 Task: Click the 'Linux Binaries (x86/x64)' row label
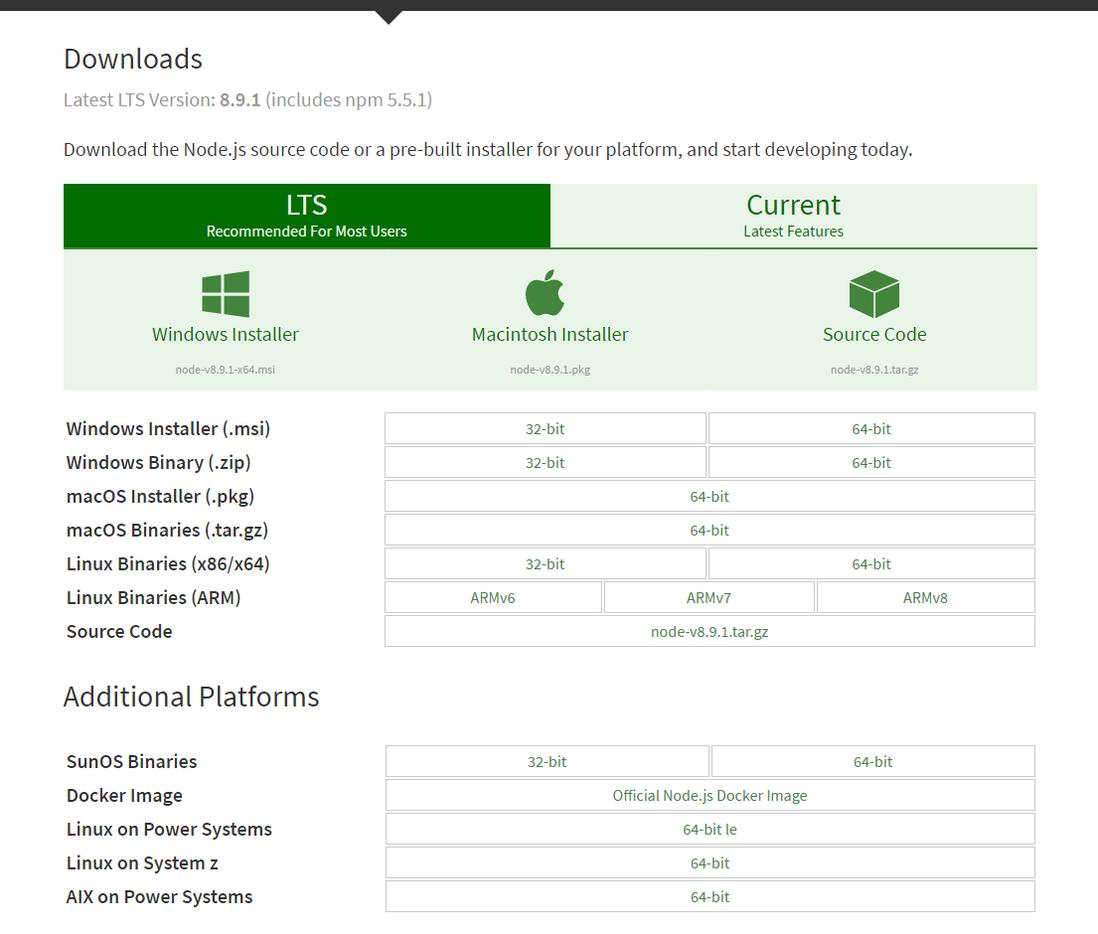tap(168, 564)
